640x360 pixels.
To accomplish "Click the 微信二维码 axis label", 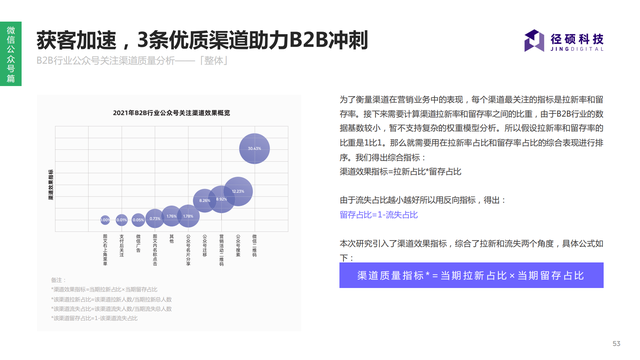I will [x=254, y=245].
